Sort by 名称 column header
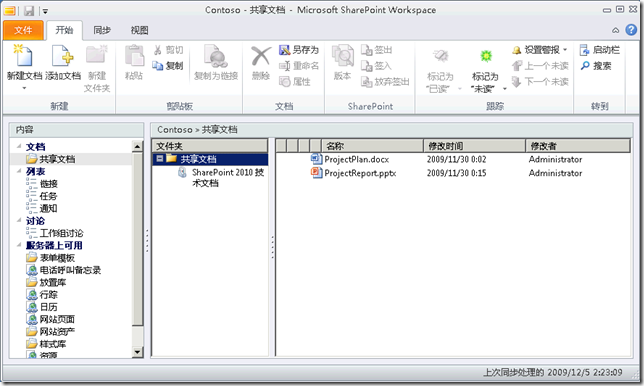This screenshot has height=386, width=644. tap(373, 146)
